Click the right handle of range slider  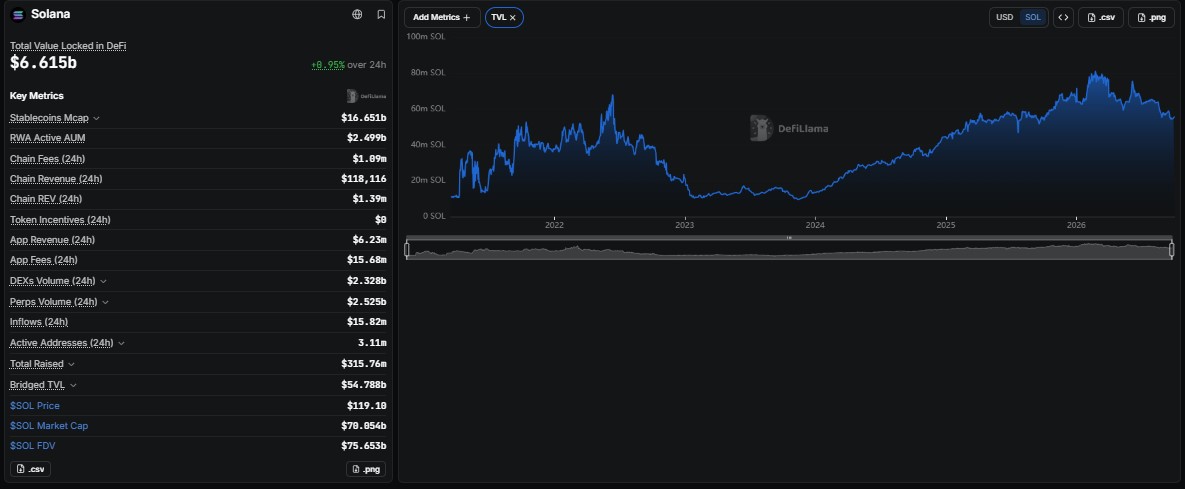click(x=1172, y=250)
